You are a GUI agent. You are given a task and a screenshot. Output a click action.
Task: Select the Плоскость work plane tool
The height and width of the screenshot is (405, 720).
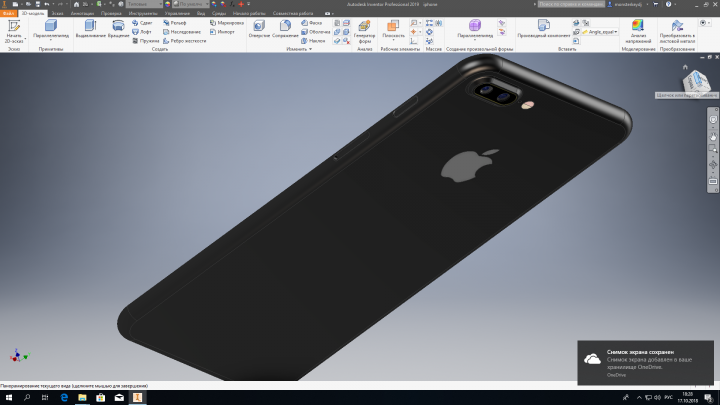coord(394,28)
